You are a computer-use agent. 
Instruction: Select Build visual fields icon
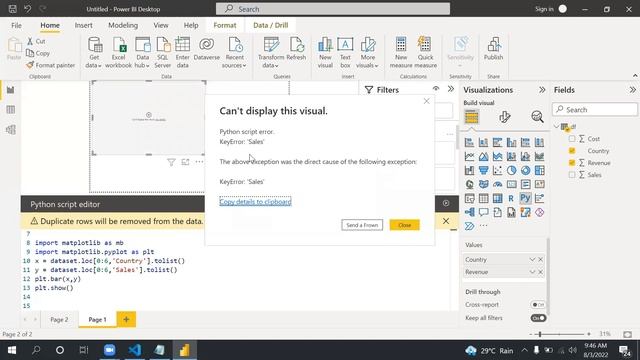coord(471,117)
